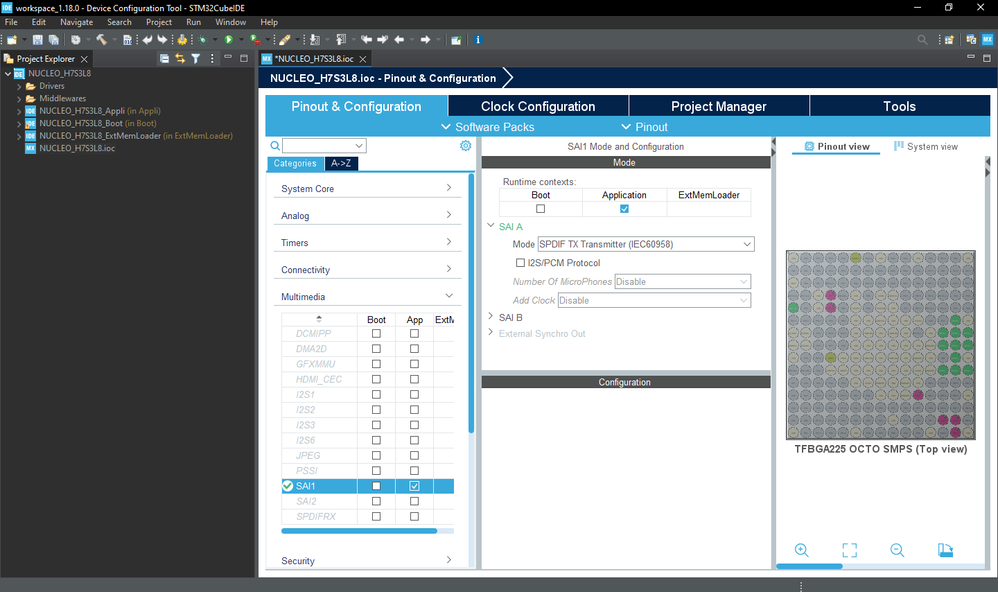Check the Boot box for SPDIFRX
The image size is (998, 592).
click(376, 517)
